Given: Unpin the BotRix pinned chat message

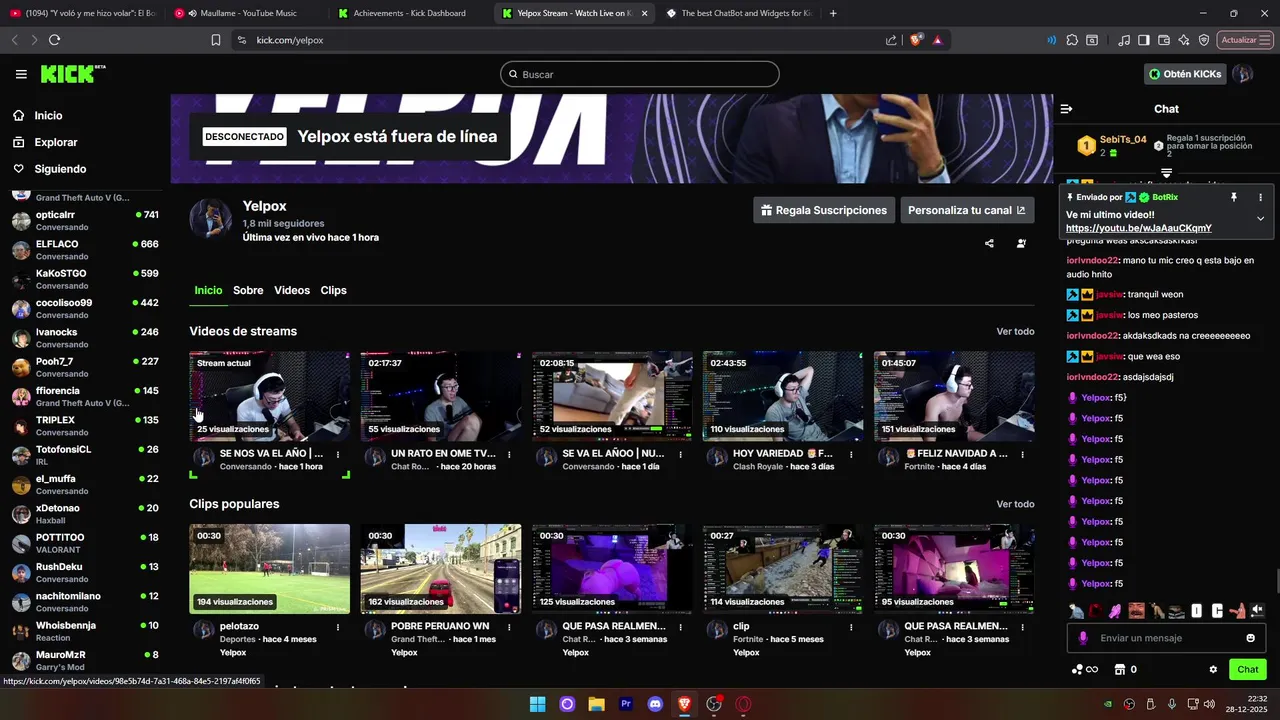Looking at the screenshot, I should point(1234,198).
